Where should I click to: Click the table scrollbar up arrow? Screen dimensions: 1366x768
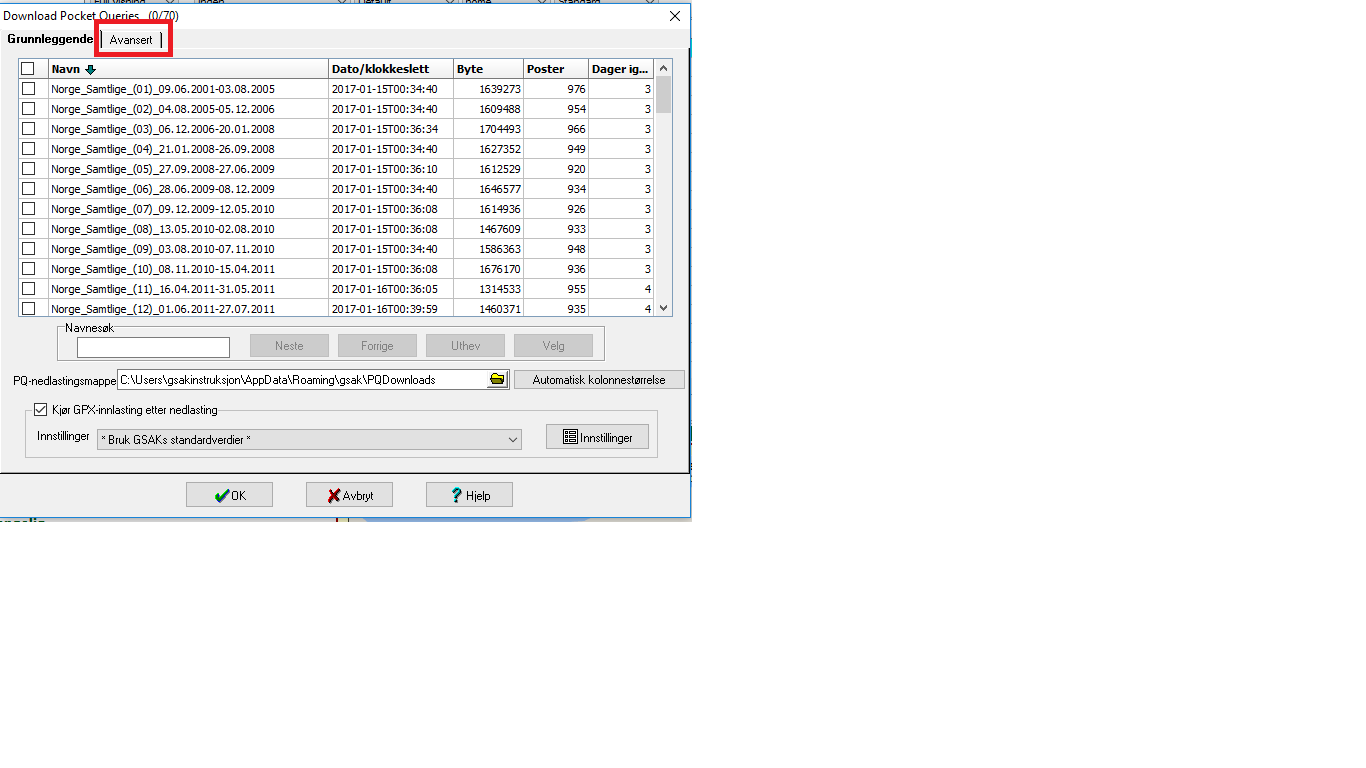pos(663,68)
